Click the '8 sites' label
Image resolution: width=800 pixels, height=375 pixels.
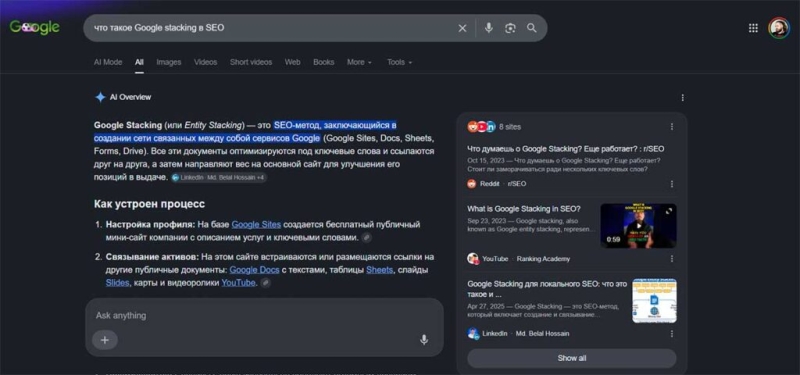(x=510, y=127)
